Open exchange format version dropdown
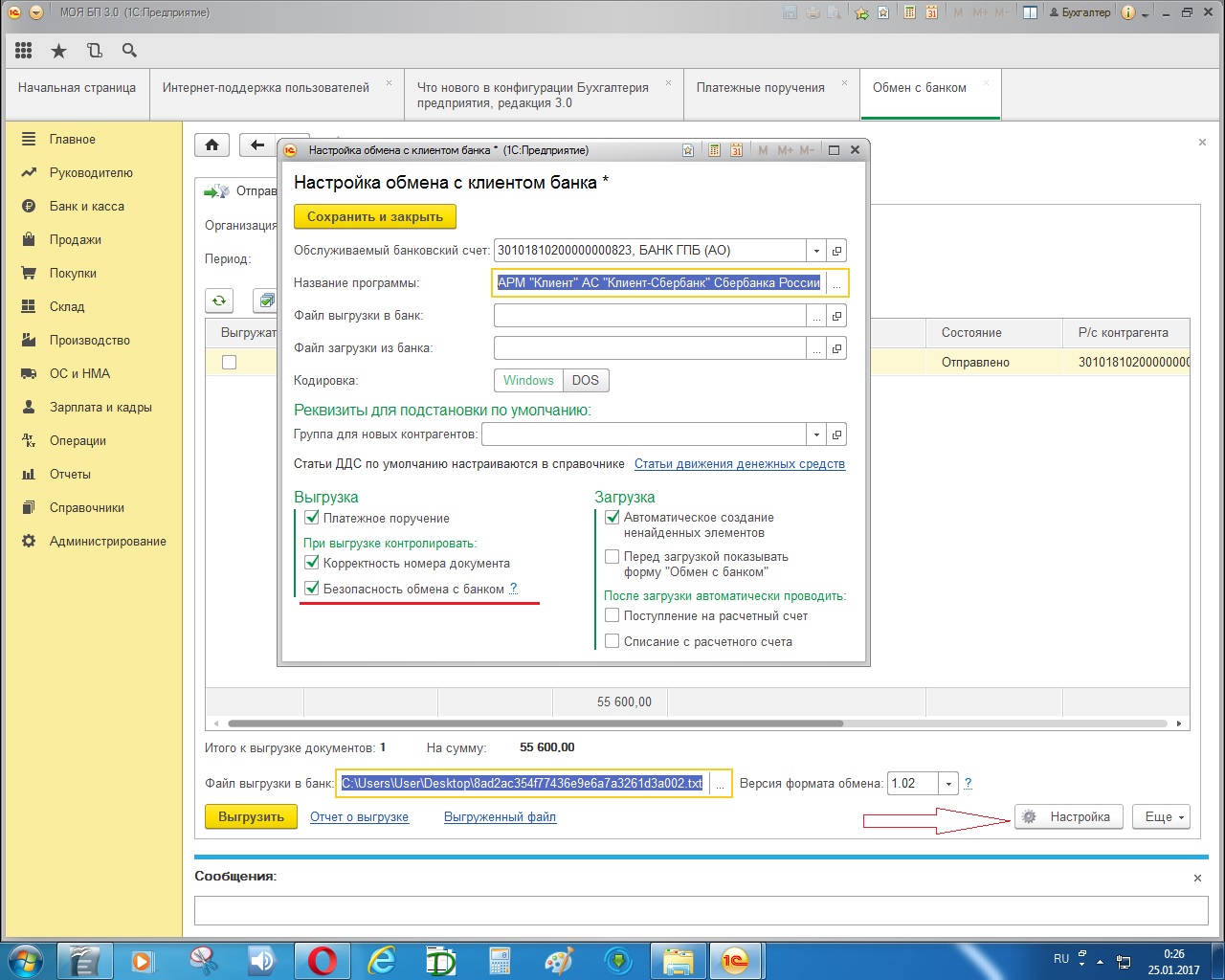The height and width of the screenshot is (980, 1225). pyautogui.click(x=948, y=784)
